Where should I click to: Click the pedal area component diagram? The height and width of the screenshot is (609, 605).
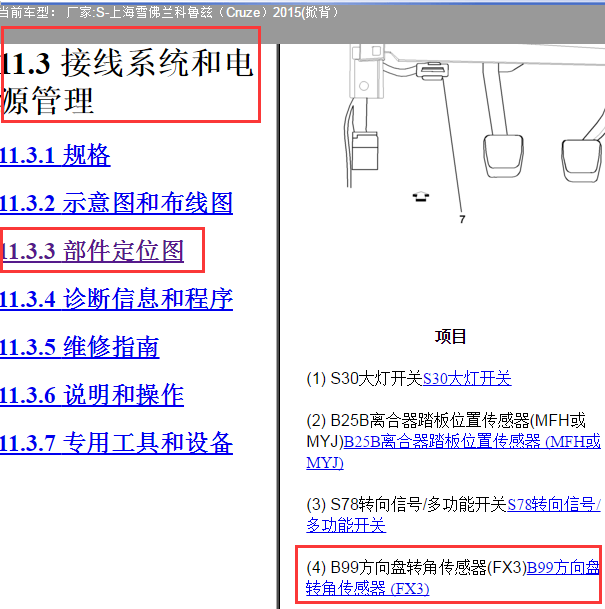coord(475,134)
